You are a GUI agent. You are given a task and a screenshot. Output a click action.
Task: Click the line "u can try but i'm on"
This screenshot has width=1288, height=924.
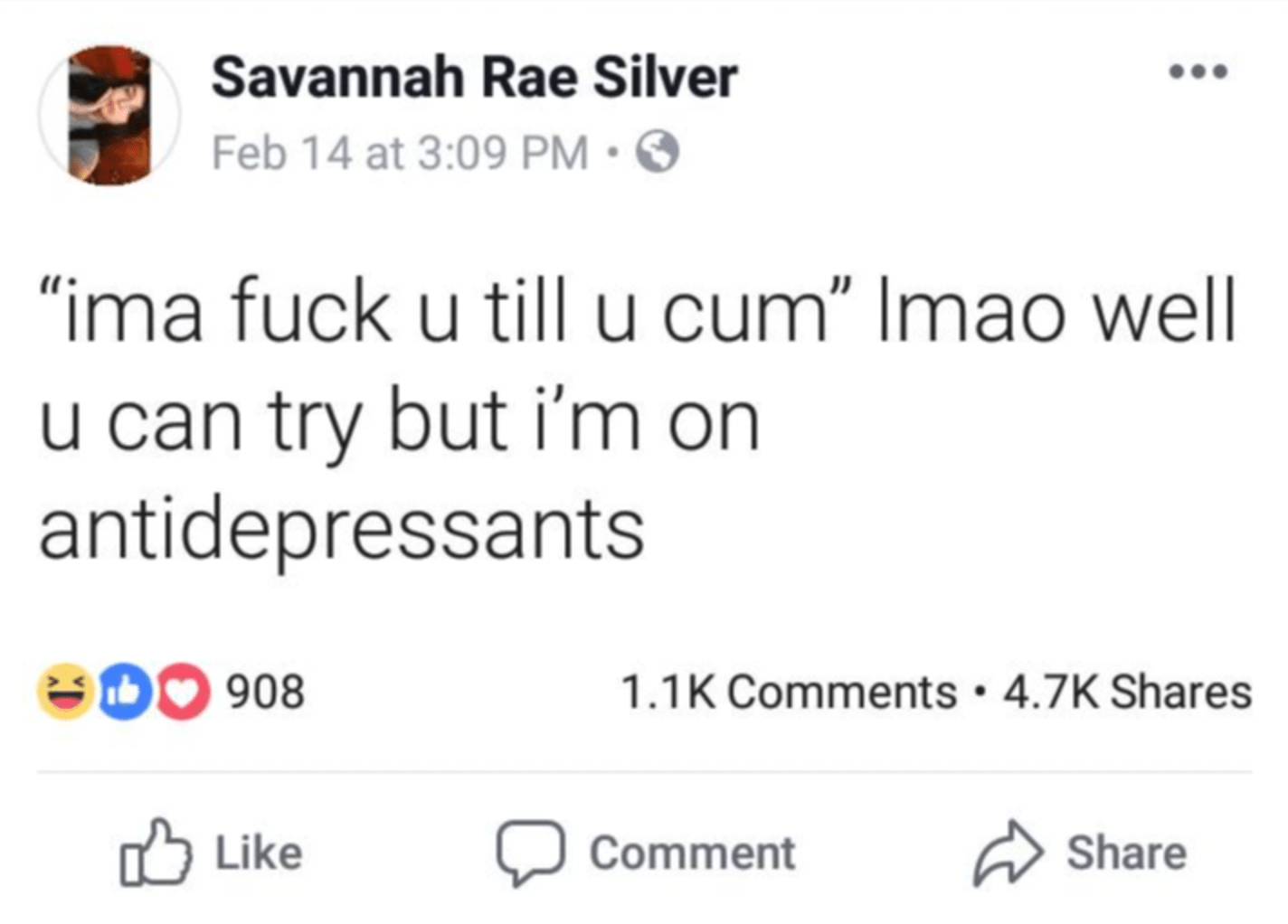(399, 421)
